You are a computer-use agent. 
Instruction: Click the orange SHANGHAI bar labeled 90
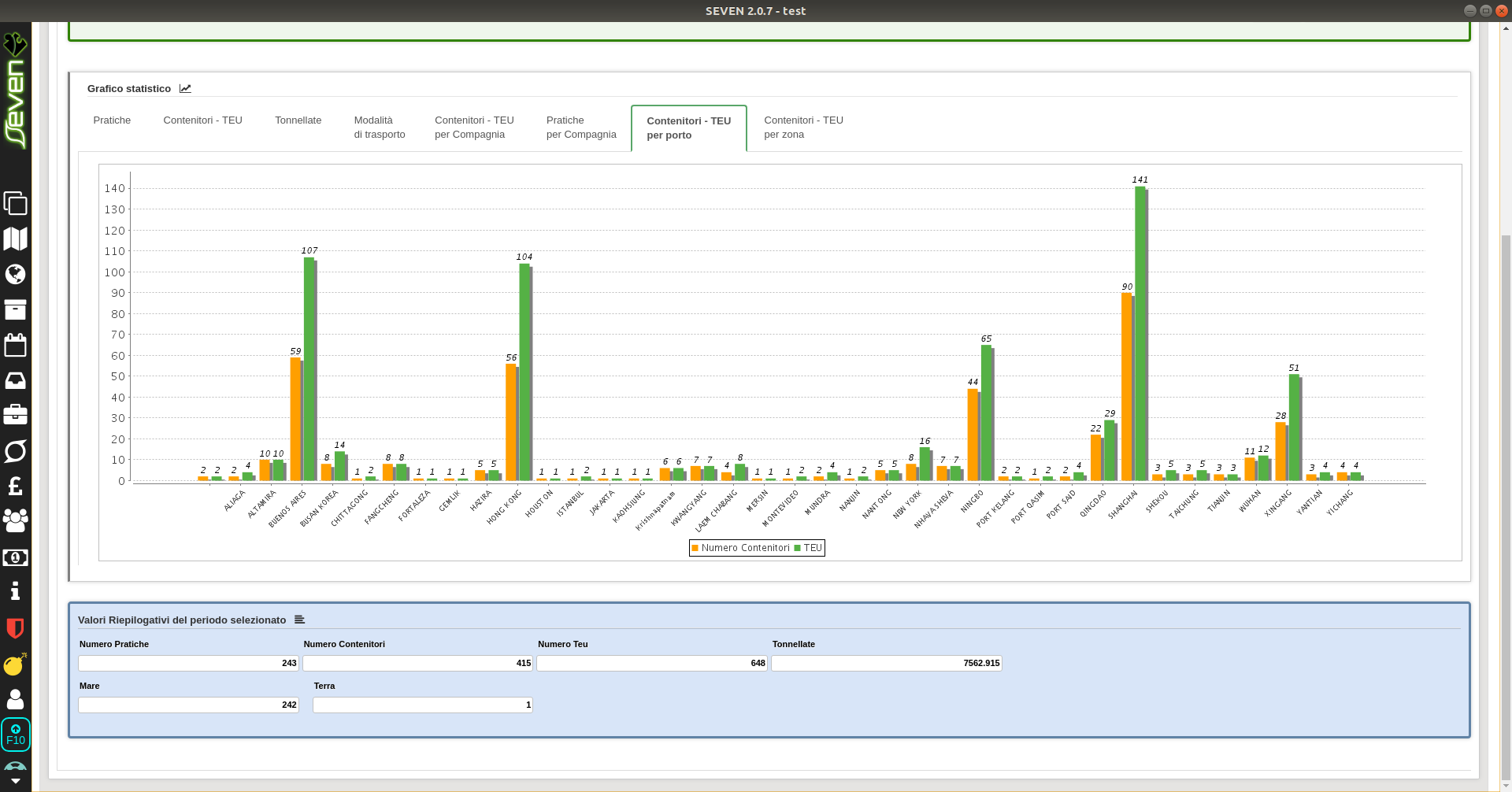1127,387
